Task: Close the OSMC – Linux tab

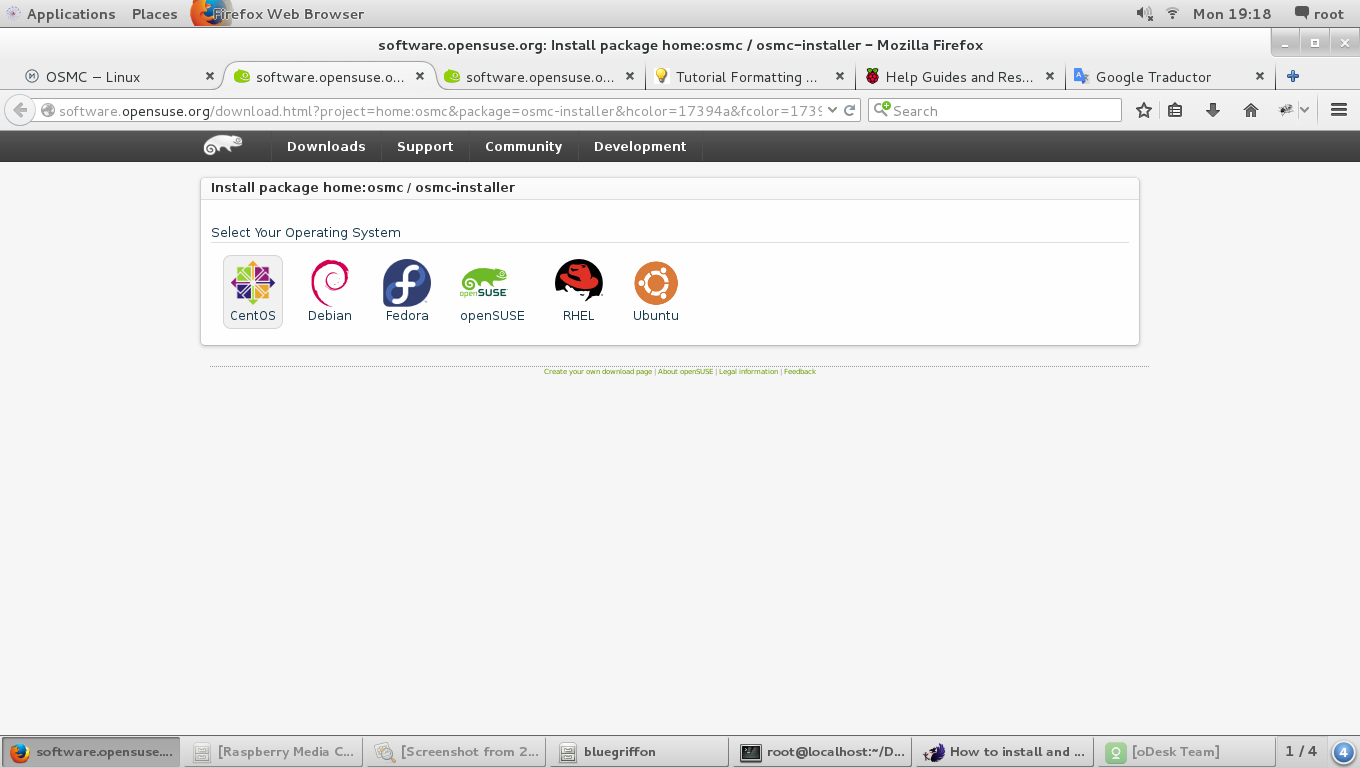Action: 210,76
